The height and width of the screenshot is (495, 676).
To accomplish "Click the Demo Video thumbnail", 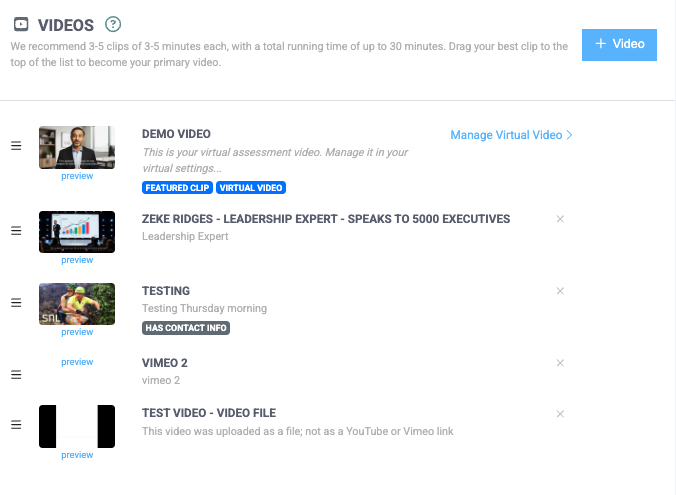I will coord(77,147).
